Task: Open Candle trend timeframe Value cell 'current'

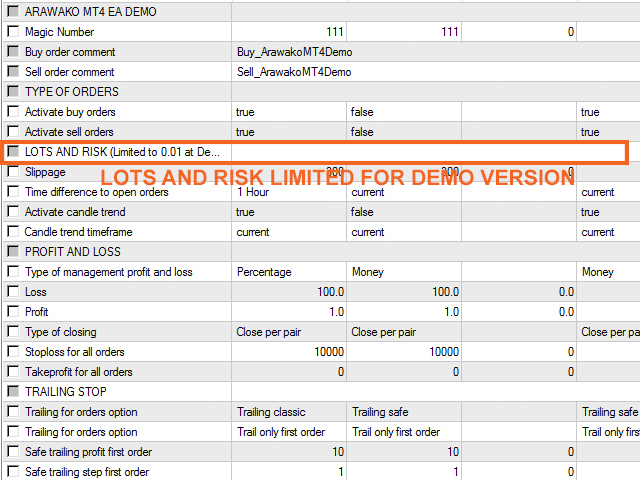Action: (x=289, y=232)
